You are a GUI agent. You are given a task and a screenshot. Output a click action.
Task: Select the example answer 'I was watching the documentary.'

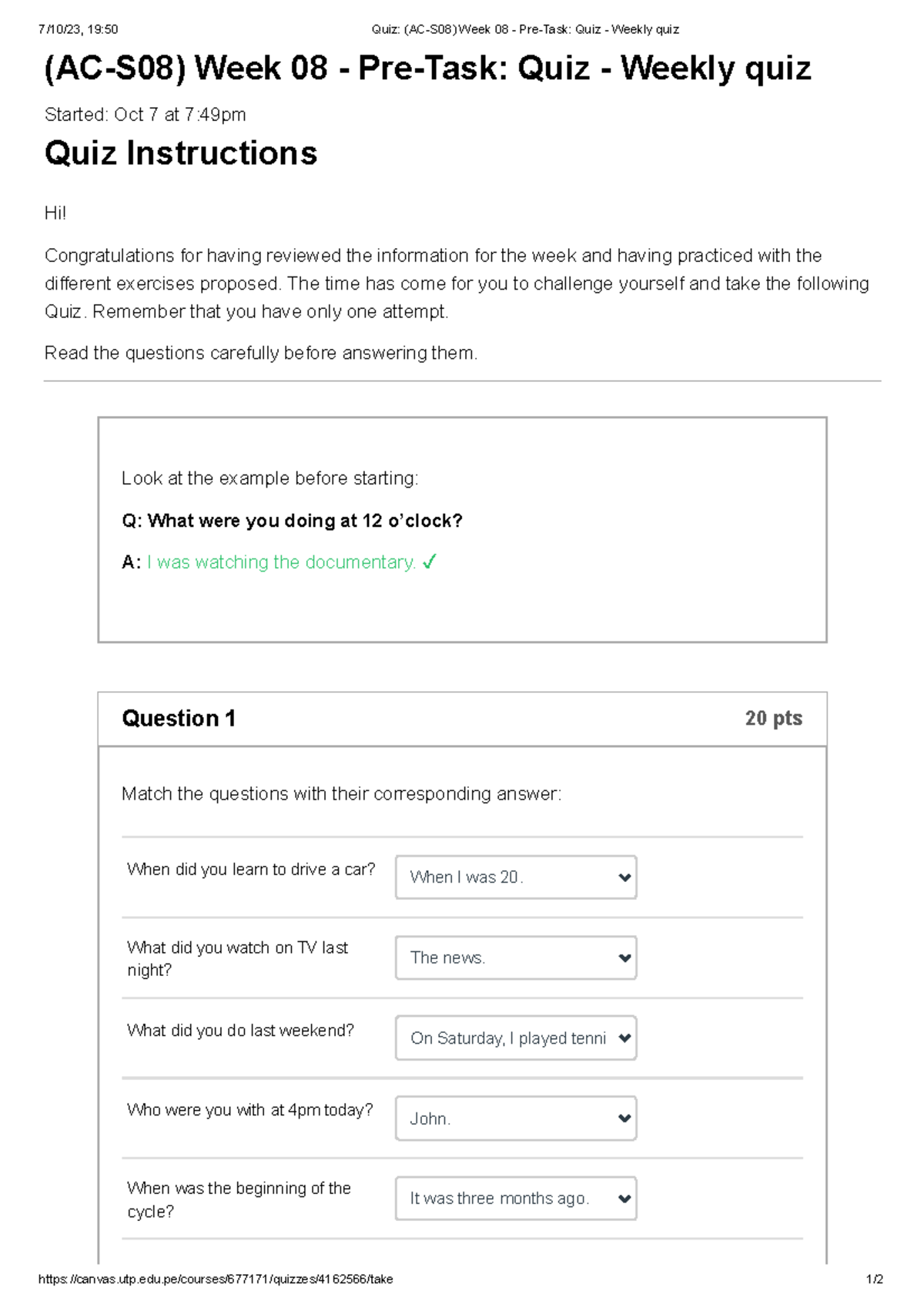pyautogui.click(x=281, y=562)
